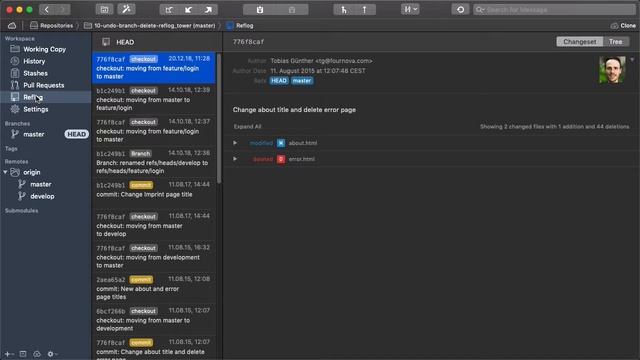640x360 pixels.
Task: Collapse the origin remote disclosure triangle
Action: (x=5, y=172)
